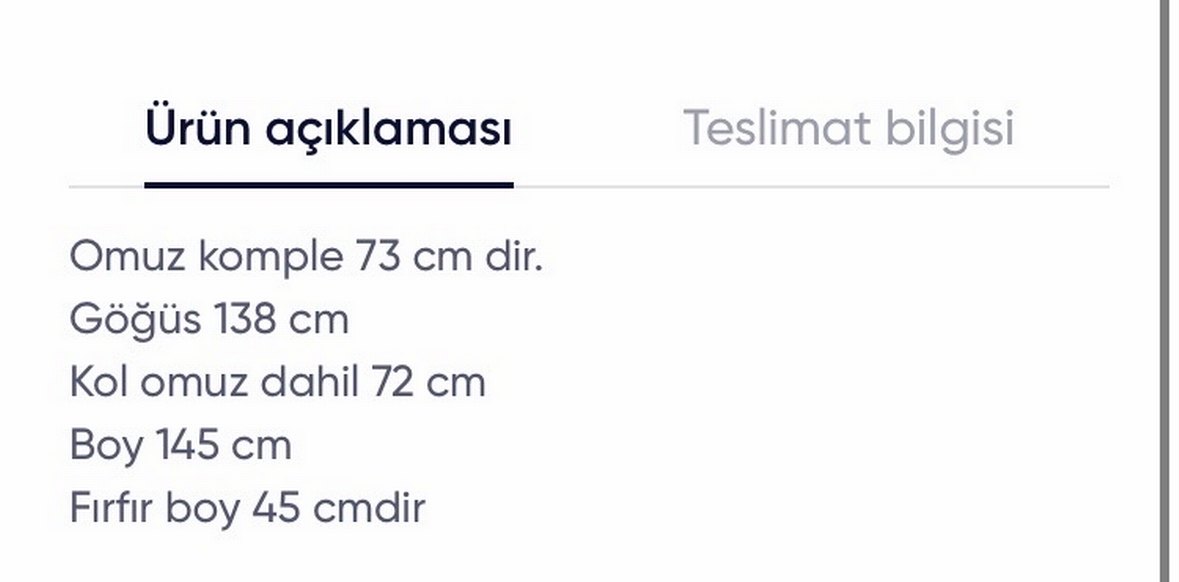Open delivery information via Teslimat bilgisi
Screen dimensions: 1179x582
click(x=849, y=127)
